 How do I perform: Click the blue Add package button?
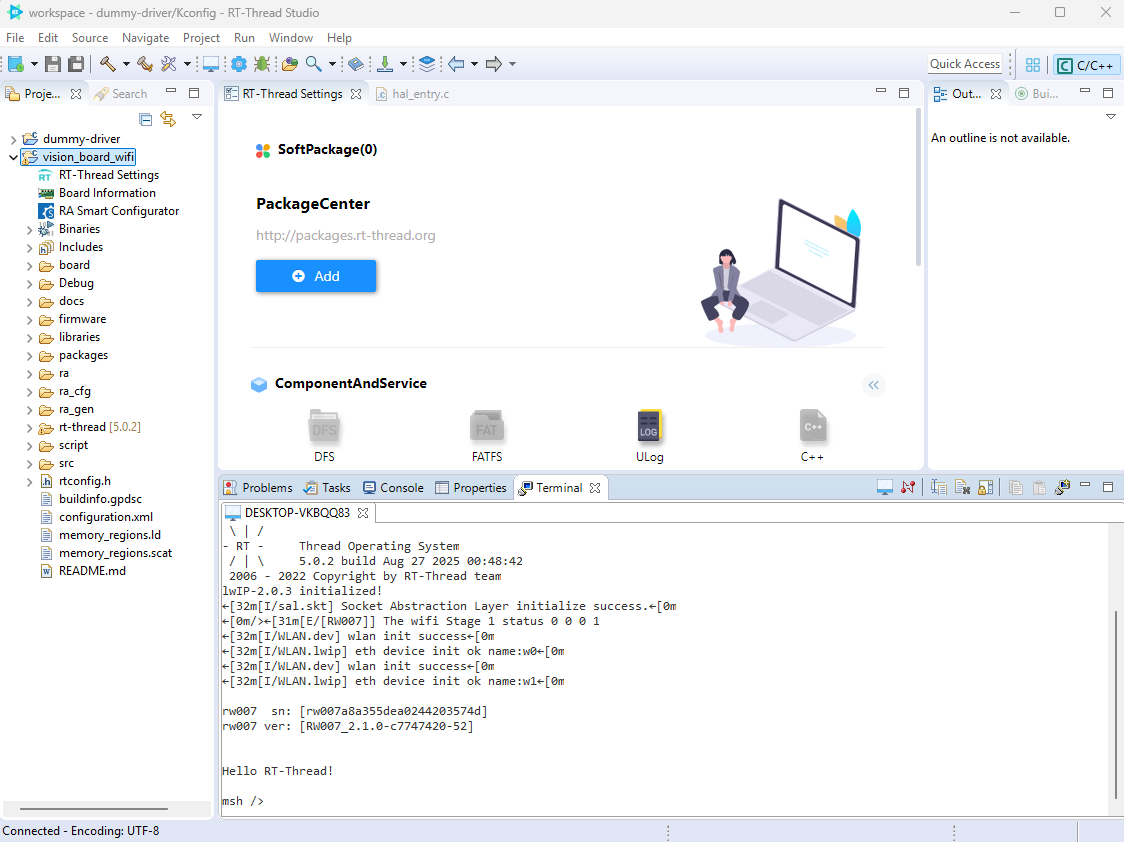316,276
